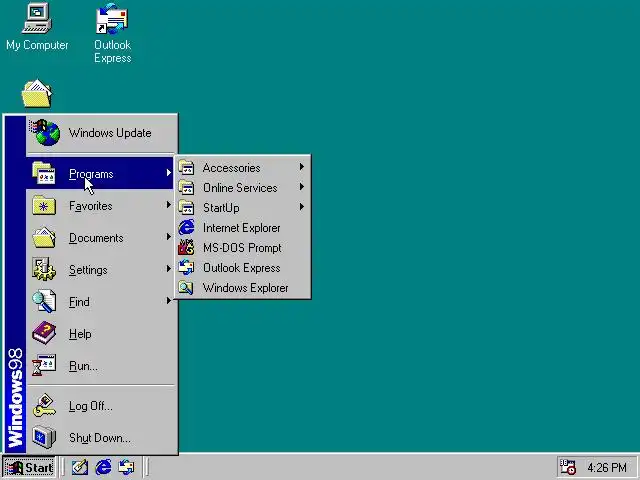Launch Outlook Express from Quick Launch bar
Screen dimensions: 640x480
tap(126, 467)
